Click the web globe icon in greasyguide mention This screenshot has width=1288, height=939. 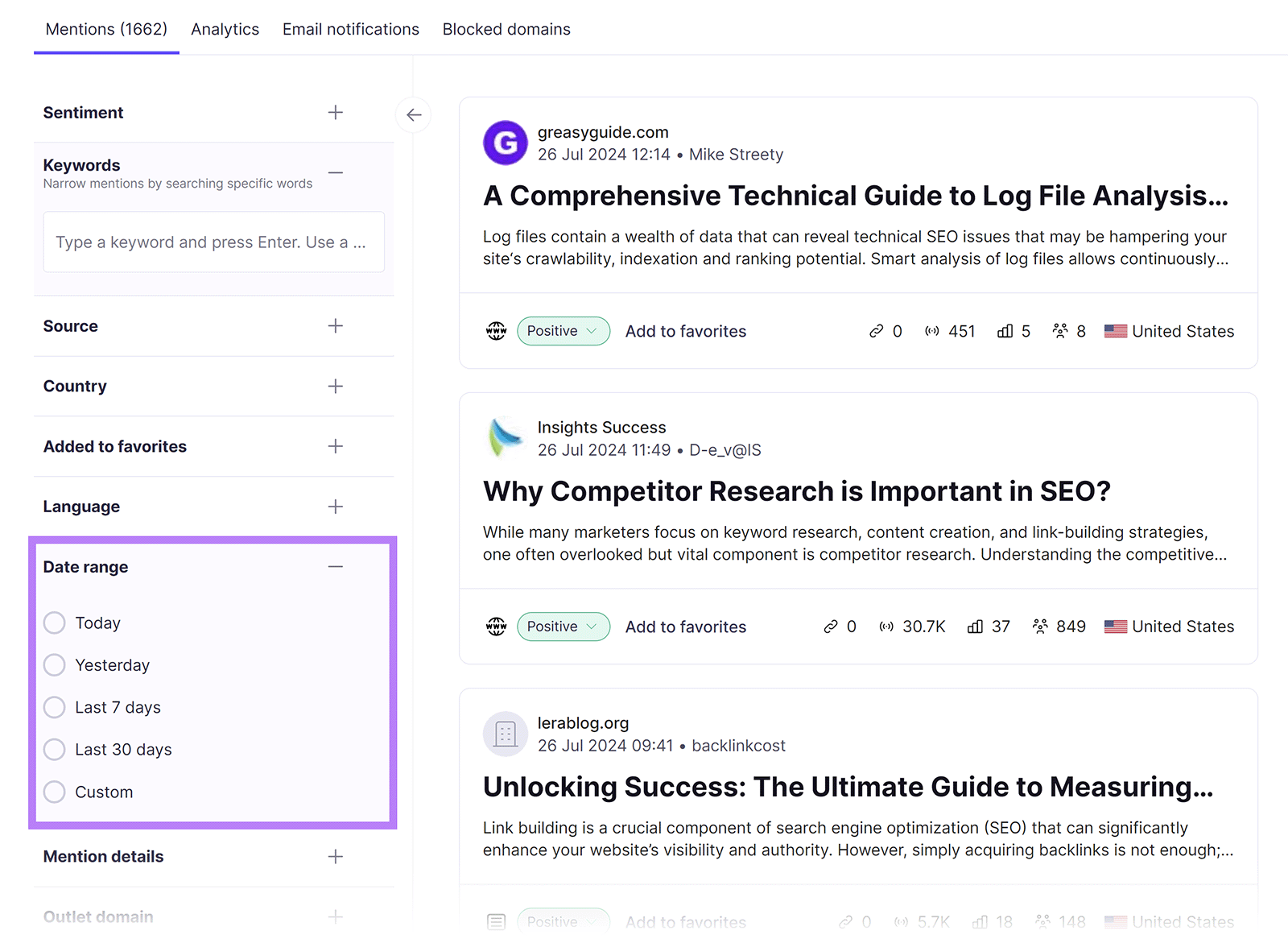(496, 331)
